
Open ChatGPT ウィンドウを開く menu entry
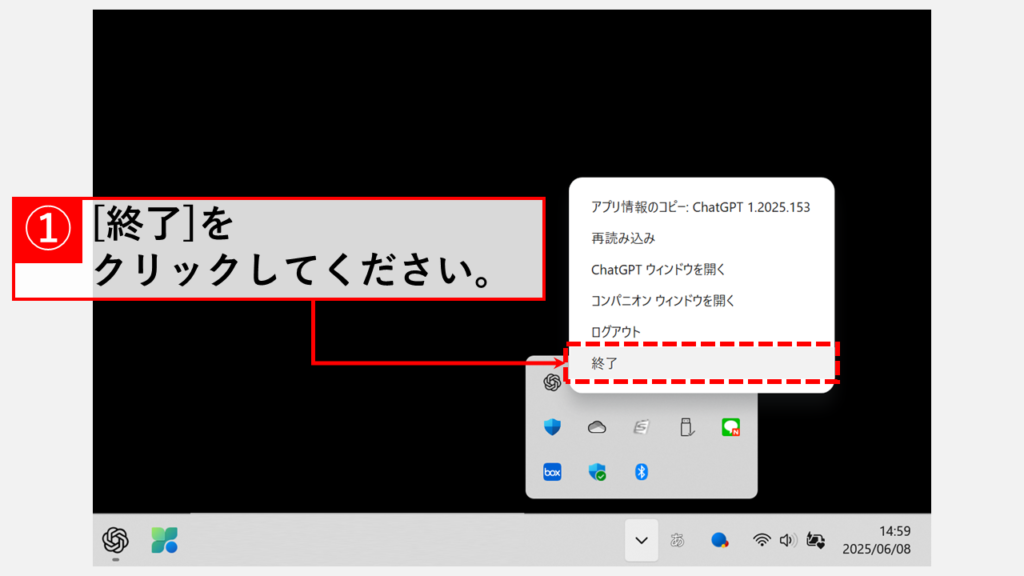coord(658,270)
